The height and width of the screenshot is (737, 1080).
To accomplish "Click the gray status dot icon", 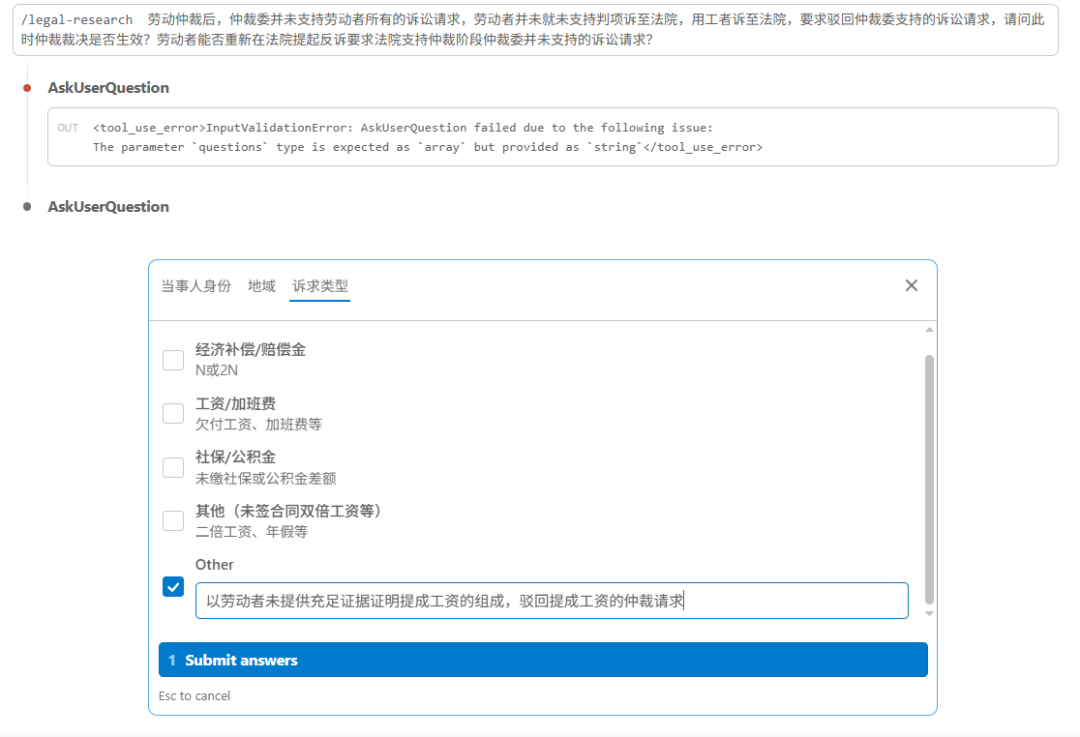I will [27, 207].
